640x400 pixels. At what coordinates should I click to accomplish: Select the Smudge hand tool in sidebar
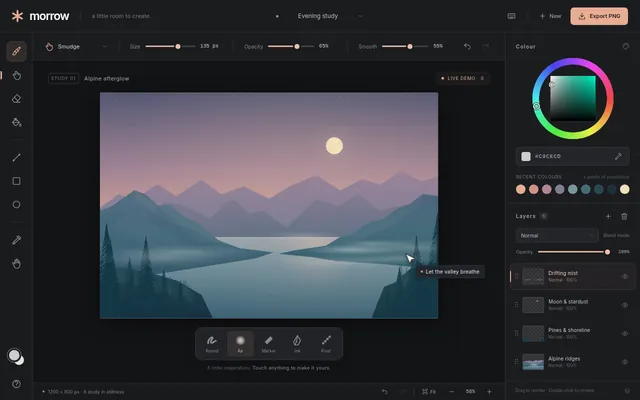[16, 75]
